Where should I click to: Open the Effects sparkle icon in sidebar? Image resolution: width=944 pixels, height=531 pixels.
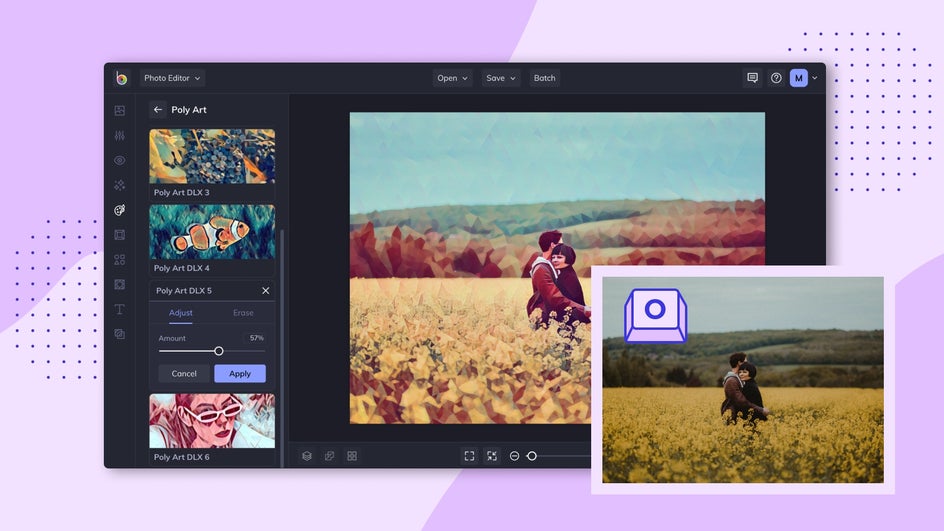coord(120,185)
